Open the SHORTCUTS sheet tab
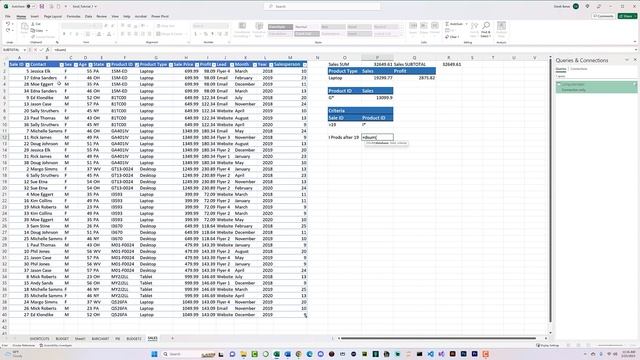640x360 pixels. coord(40,339)
